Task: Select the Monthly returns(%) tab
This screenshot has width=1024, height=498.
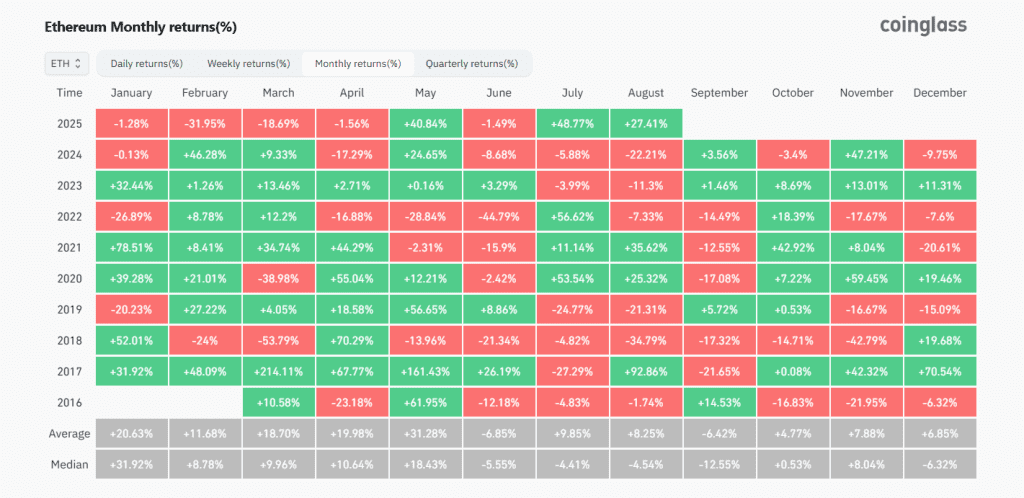Action: 358,64
